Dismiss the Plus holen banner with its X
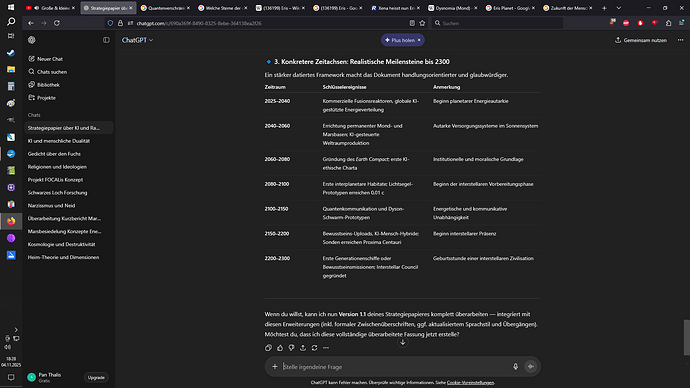Viewport: 690px width, 388px height. click(419, 40)
